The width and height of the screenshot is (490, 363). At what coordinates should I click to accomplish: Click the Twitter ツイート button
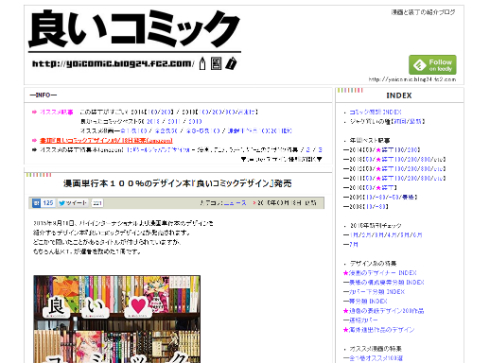(73, 203)
